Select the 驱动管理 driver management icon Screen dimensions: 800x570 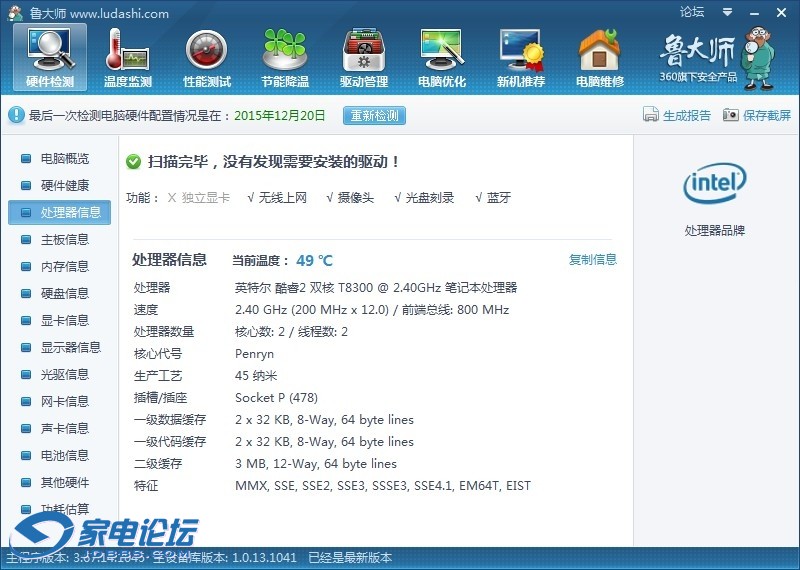coord(363,56)
